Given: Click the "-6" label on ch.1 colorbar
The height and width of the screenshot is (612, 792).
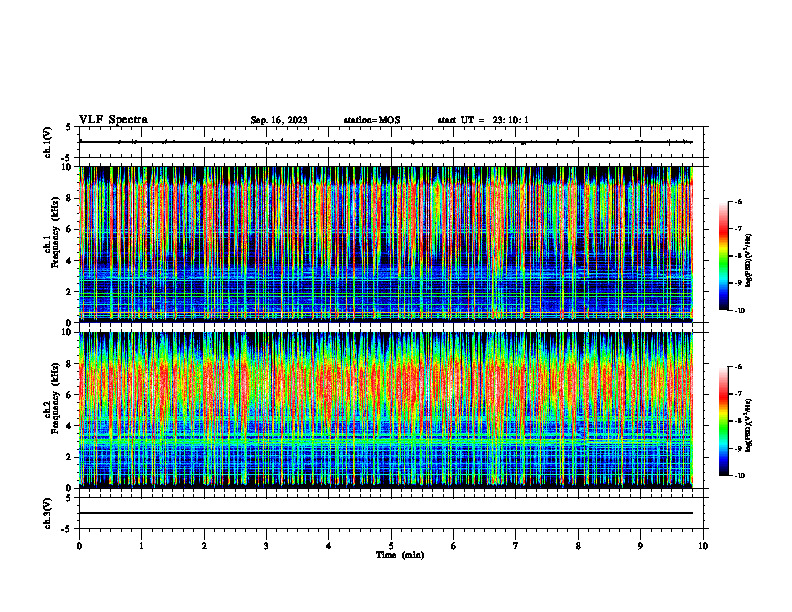Looking at the screenshot, I should pos(738,202).
